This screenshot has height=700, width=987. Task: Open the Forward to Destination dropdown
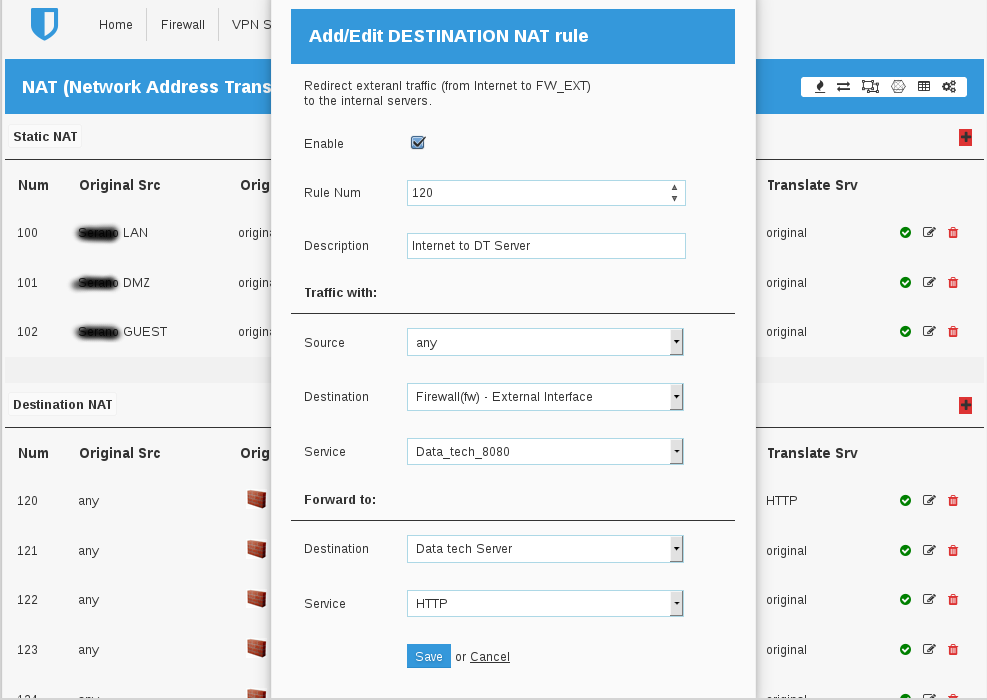pyautogui.click(x=545, y=549)
